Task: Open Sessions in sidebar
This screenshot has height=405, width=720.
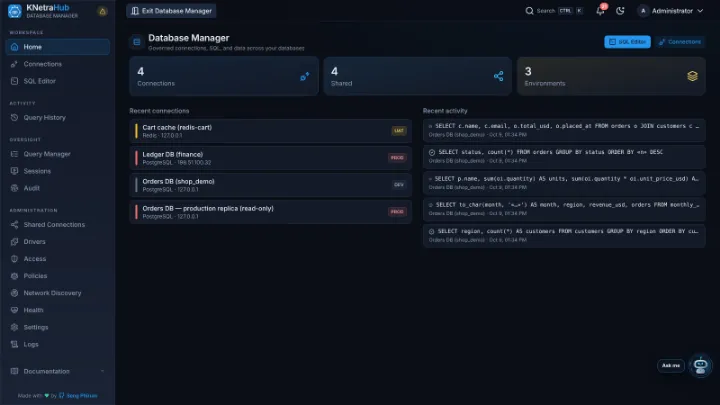Action: click(58, 171)
